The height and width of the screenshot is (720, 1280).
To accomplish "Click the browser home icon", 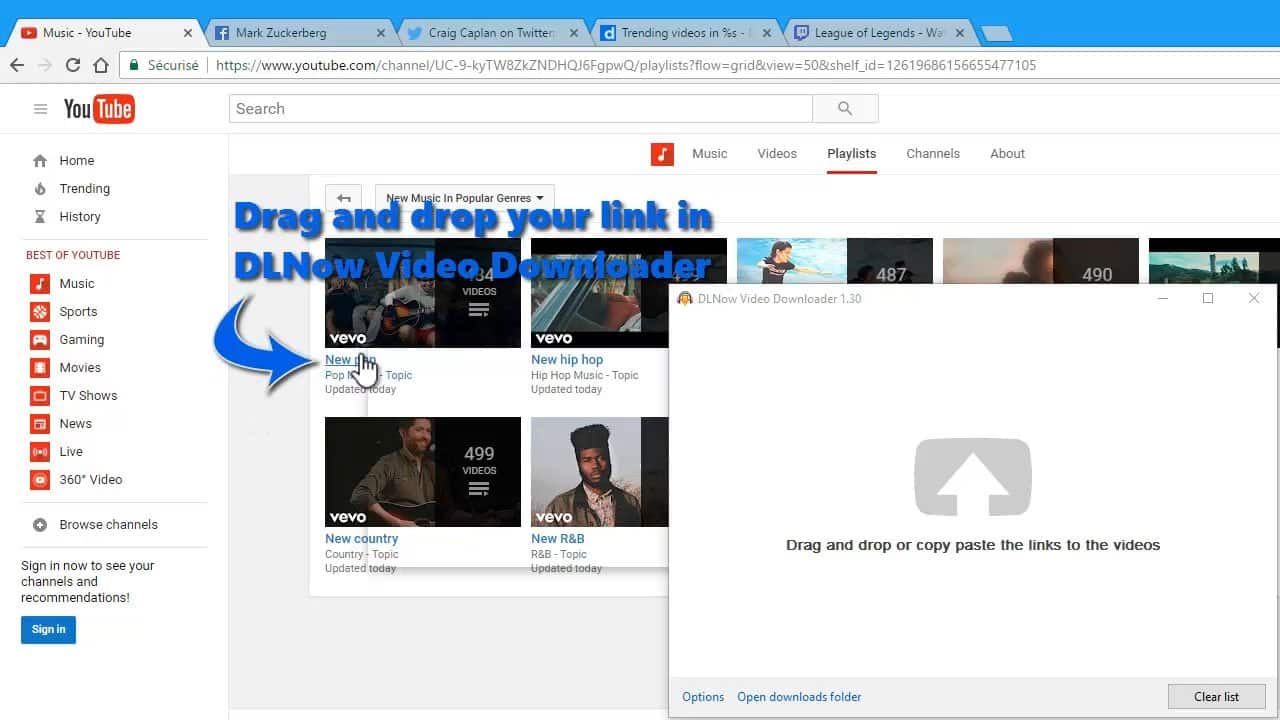I will [x=100, y=65].
